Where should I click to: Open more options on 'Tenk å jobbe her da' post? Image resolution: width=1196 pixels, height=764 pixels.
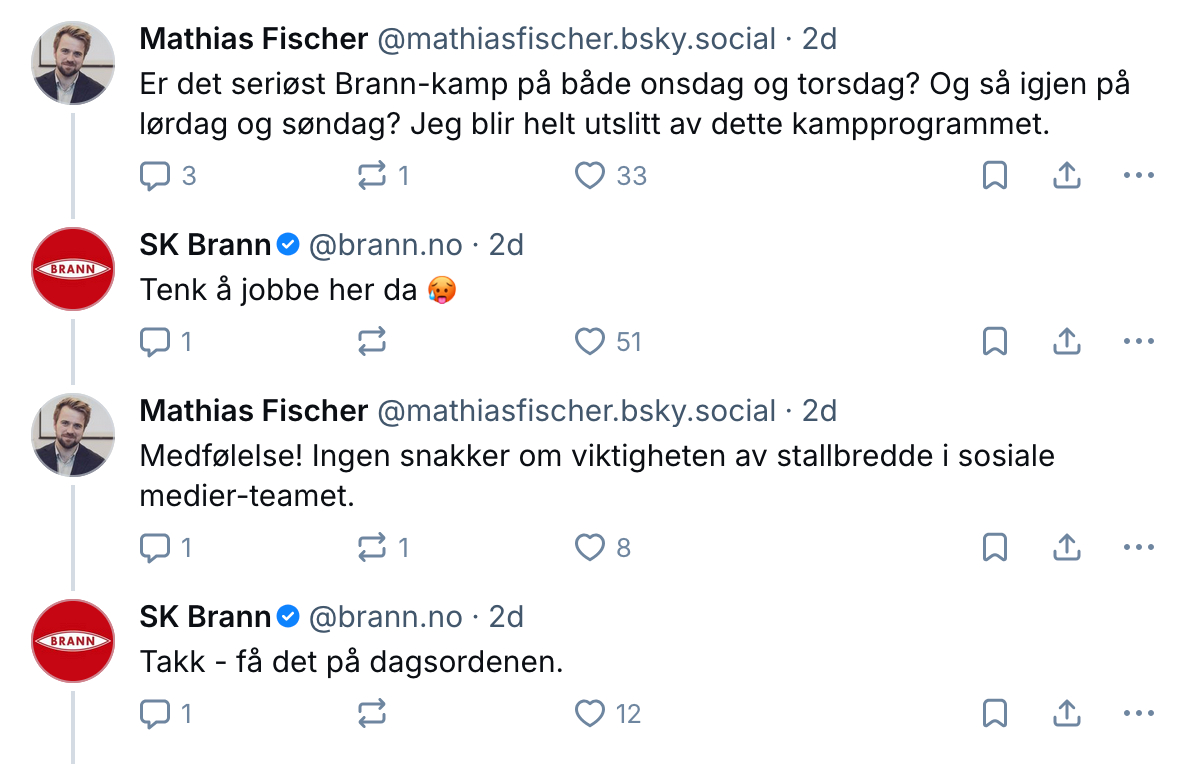tap(1139, 342)
